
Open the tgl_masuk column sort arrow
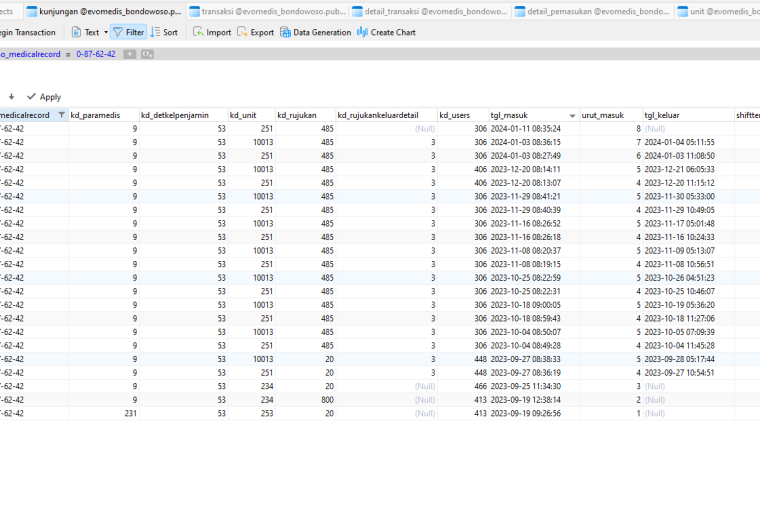572,116
